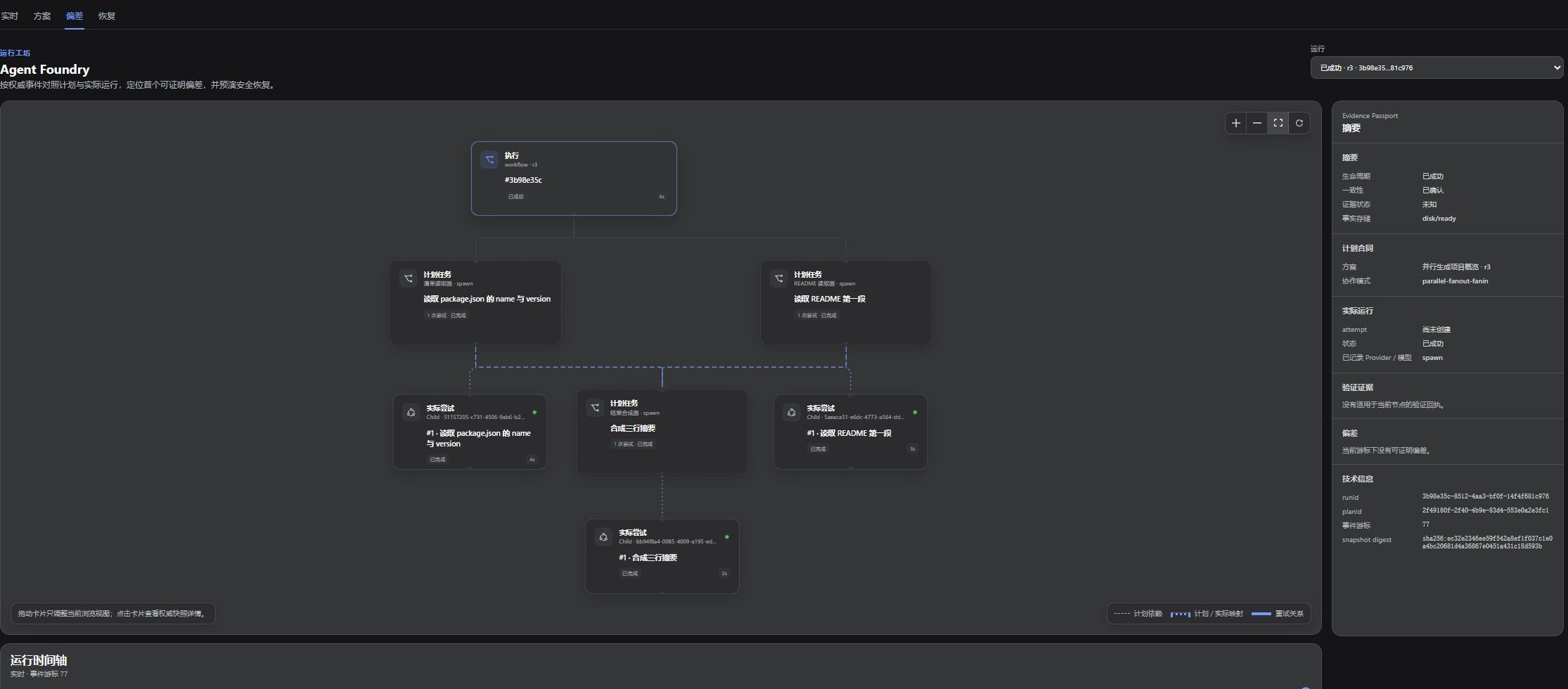
Task: Click the attempt icon on package.json 实际尝试 card
Action: (411, 412)
